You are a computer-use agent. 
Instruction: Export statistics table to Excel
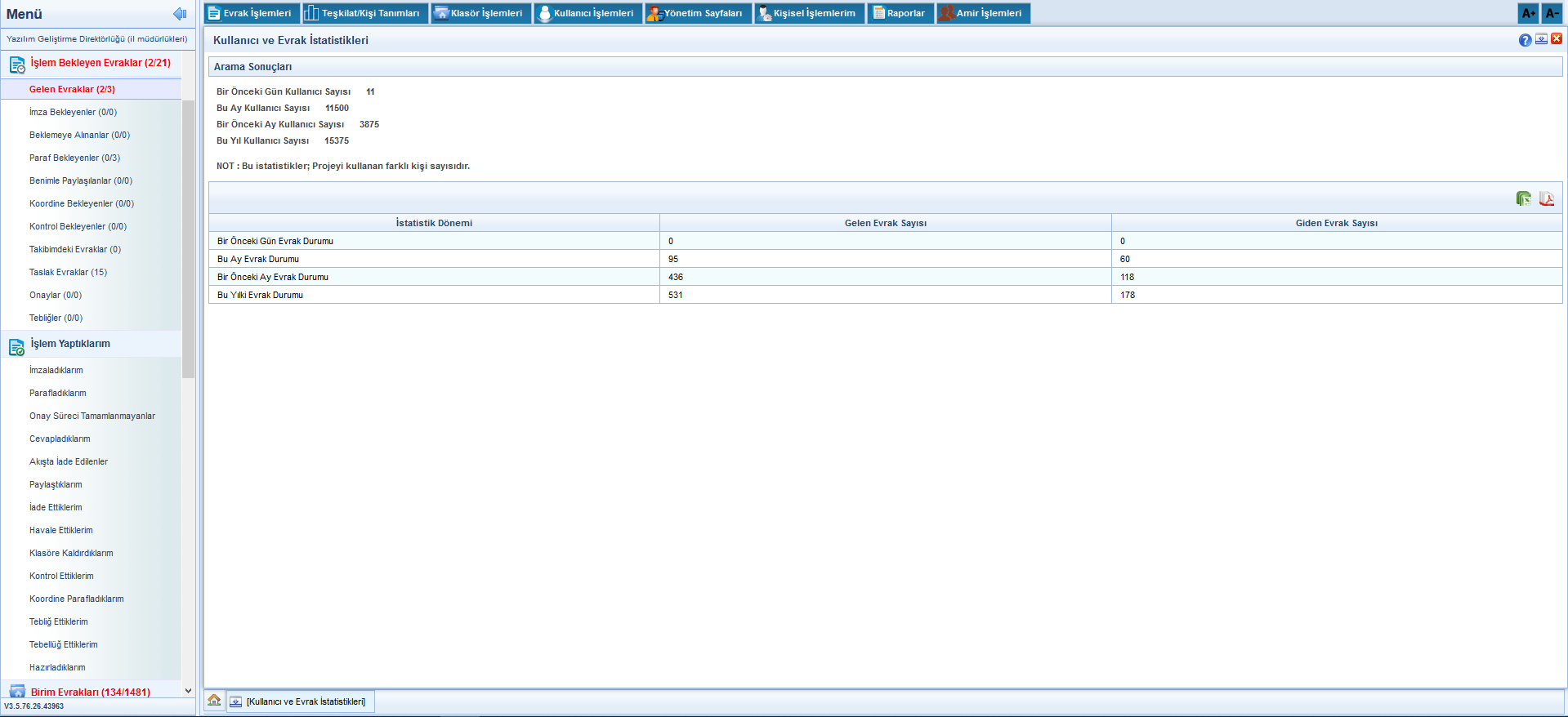1523,198
